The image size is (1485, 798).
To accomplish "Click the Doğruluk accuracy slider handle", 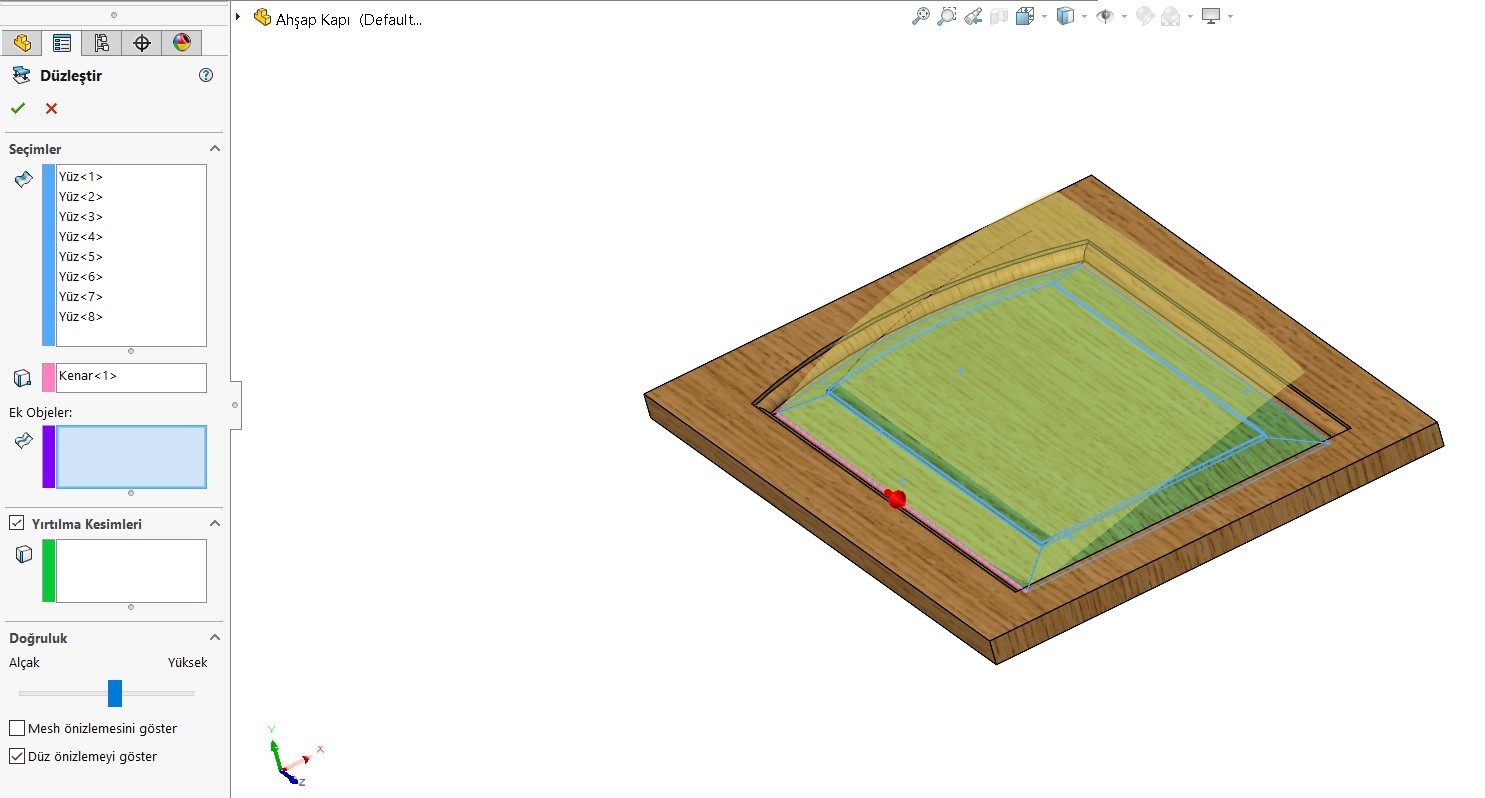I will (x=115, y=693).
